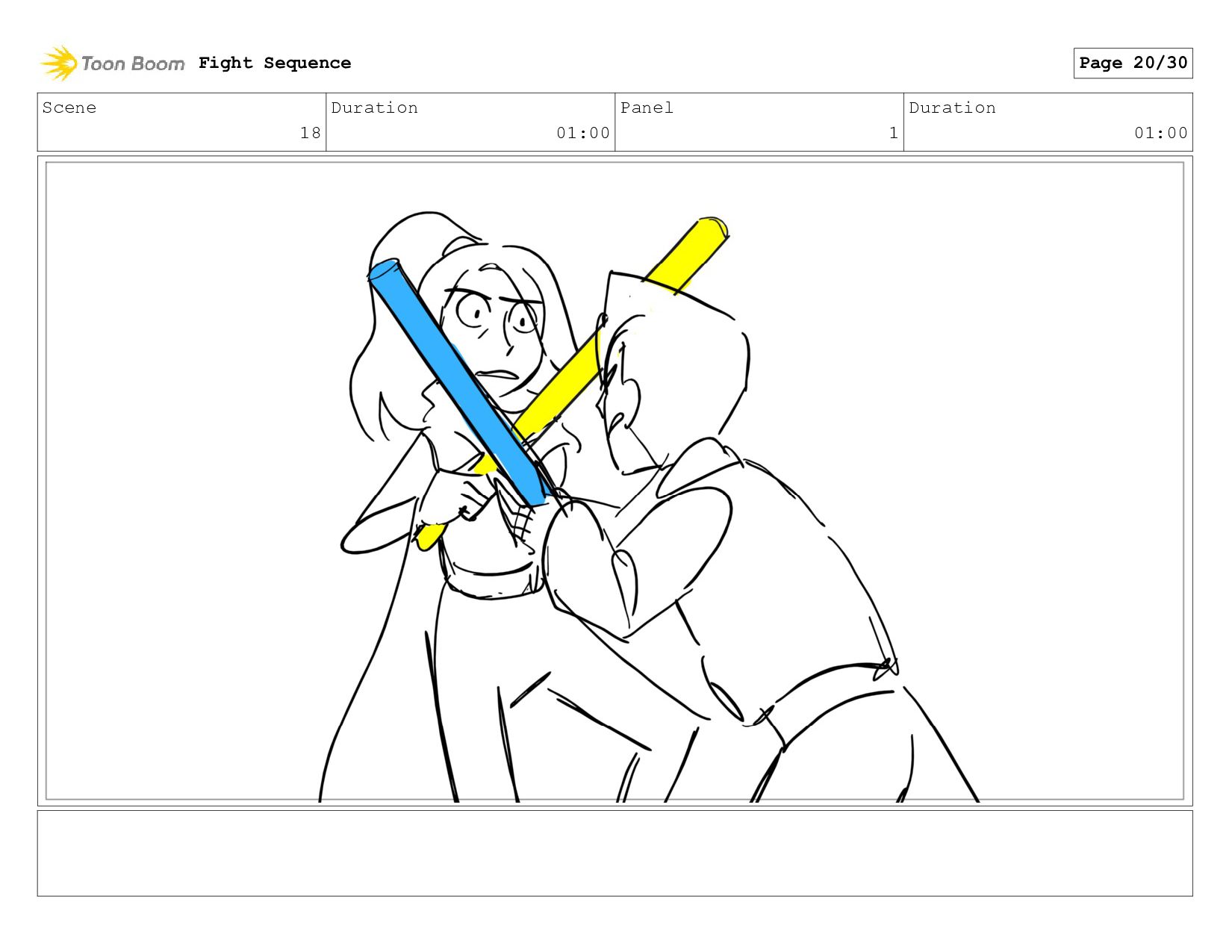Click the scene duration value '01:00'
Image resolution: width=1232 pixels, height=952 pixels.
583,133
